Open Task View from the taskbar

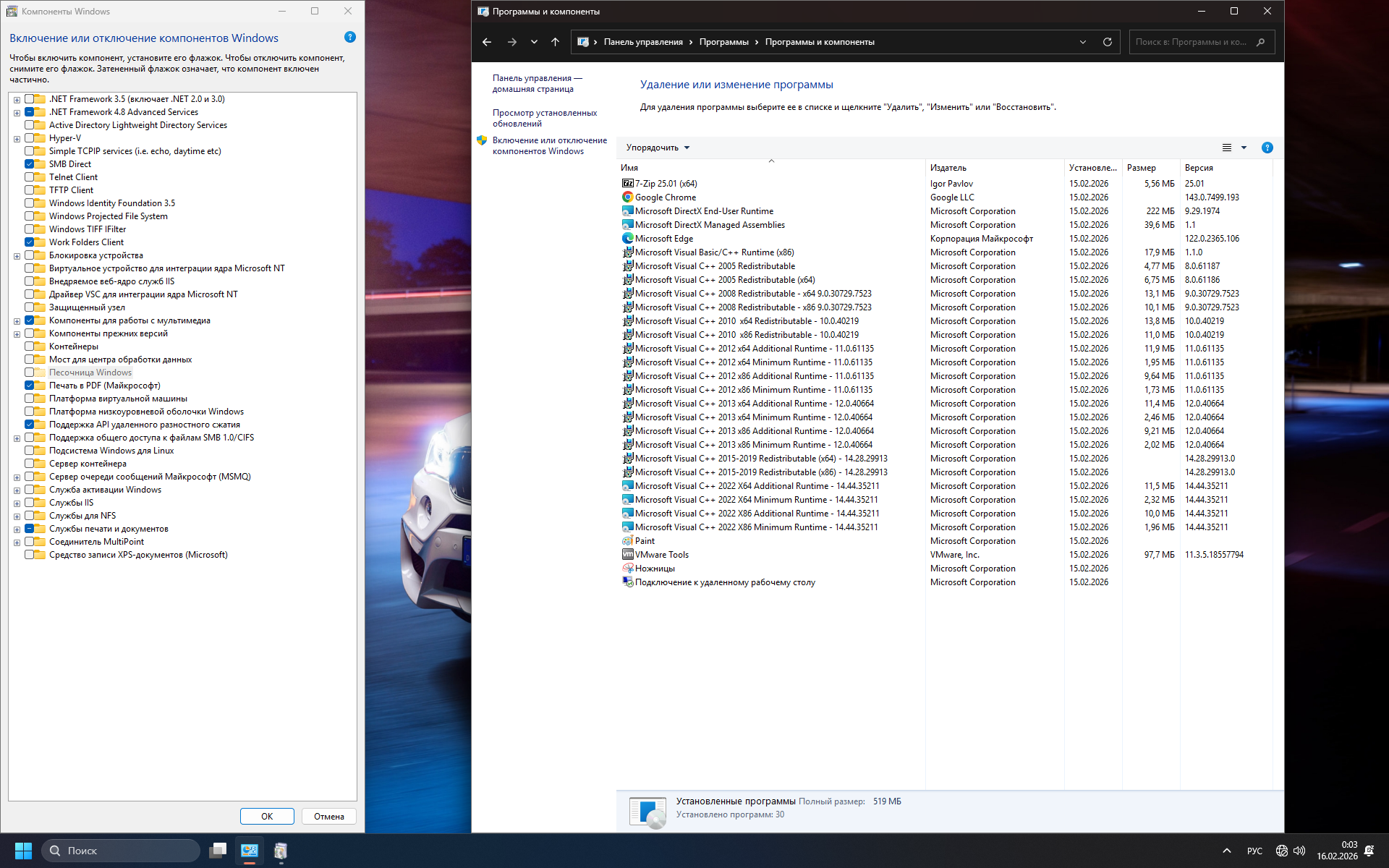[x=218, y=851]
